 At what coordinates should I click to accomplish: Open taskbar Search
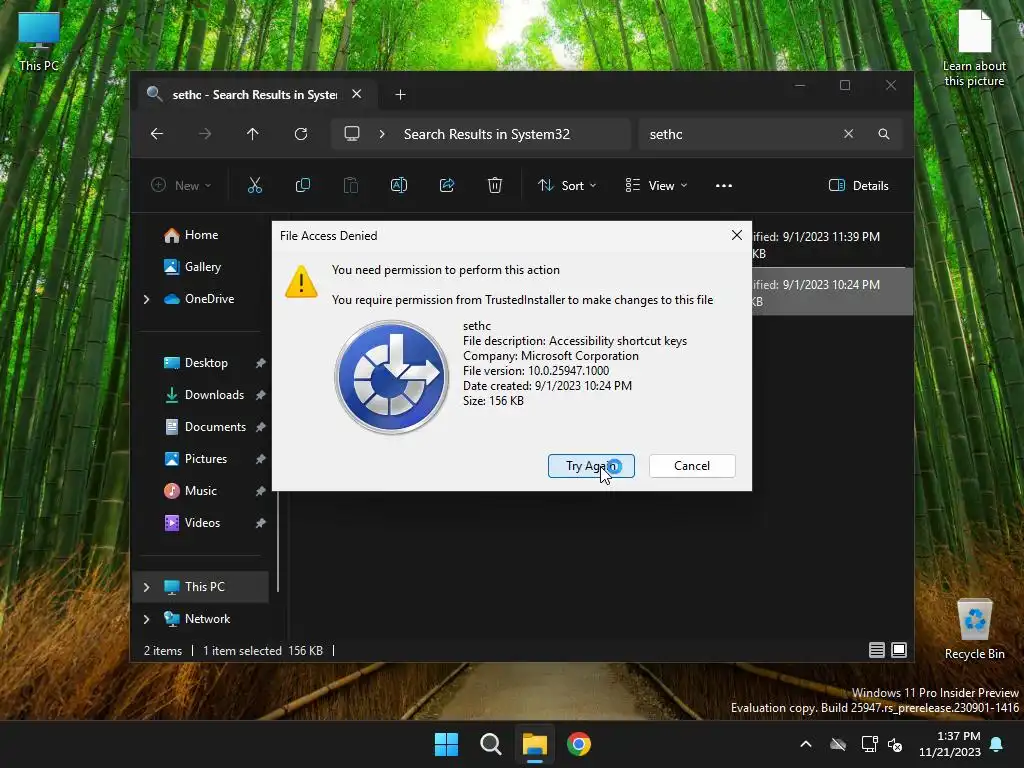(490, 744)
